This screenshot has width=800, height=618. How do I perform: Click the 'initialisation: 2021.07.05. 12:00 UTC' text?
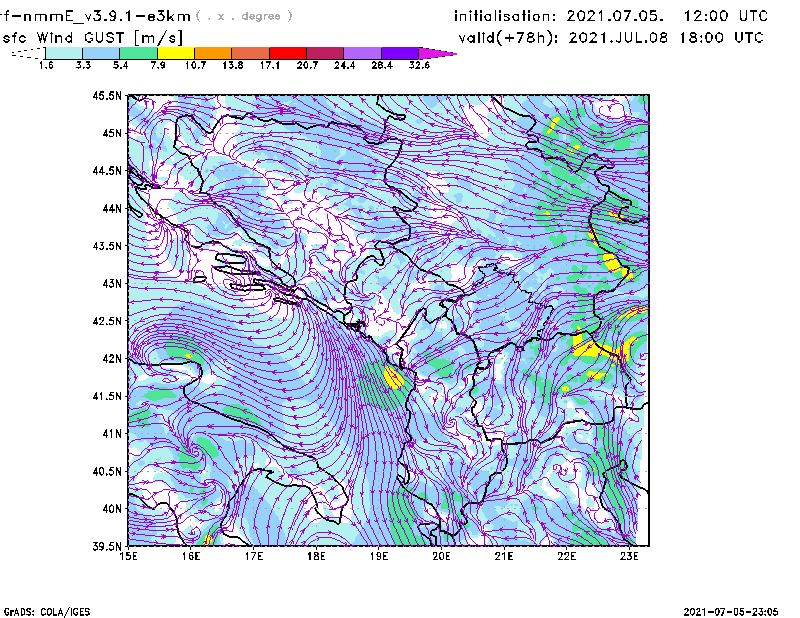click(611, 16)
